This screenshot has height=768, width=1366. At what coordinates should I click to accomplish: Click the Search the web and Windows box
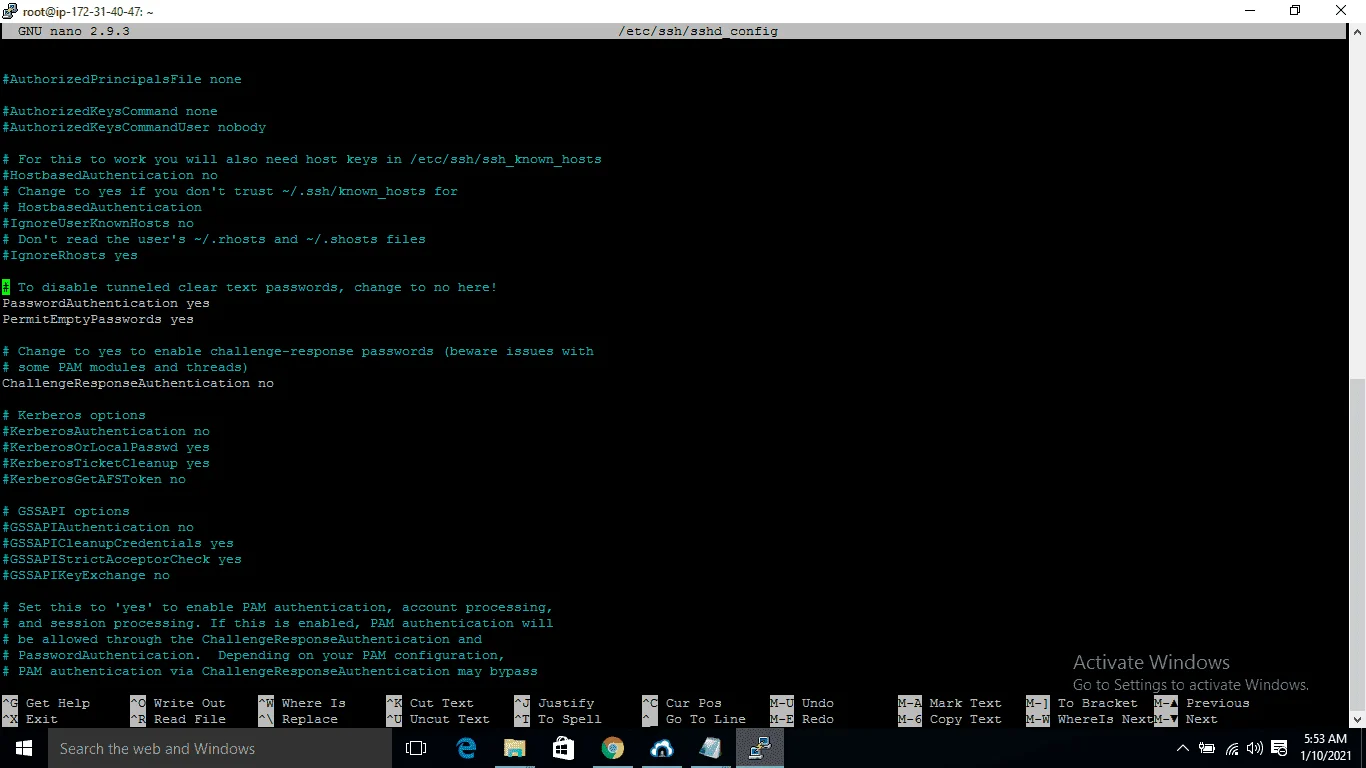219,748
